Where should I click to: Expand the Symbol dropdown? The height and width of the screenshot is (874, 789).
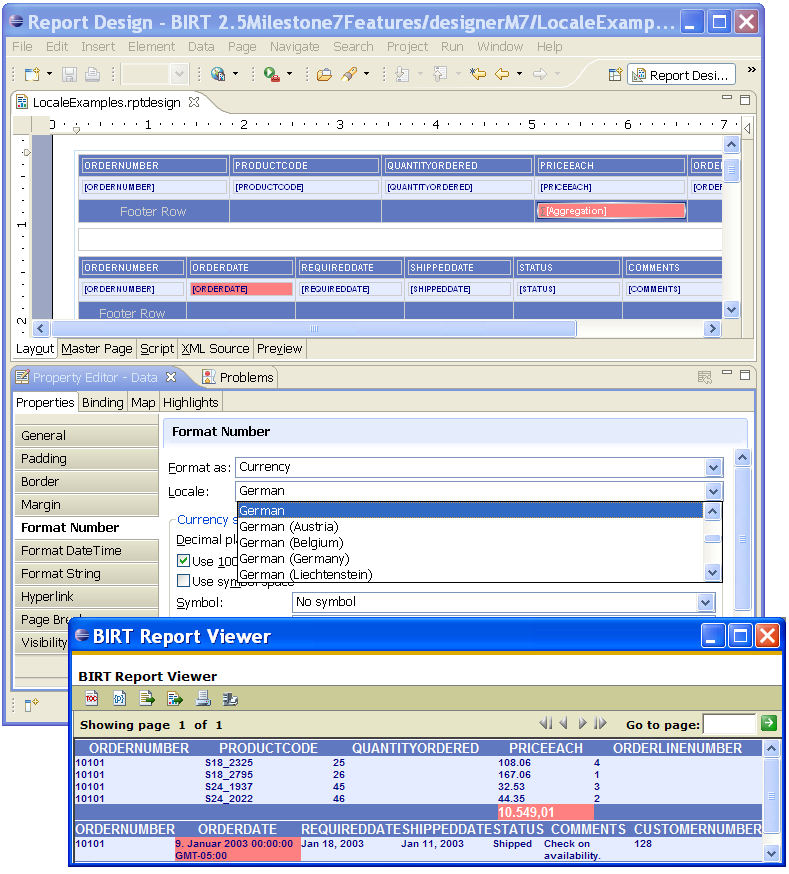(705, 602)
